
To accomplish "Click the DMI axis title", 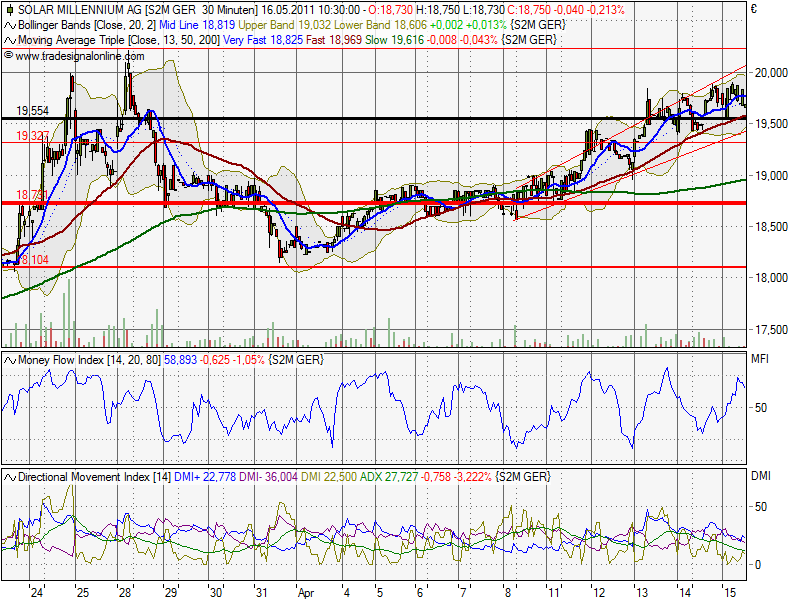I will [x=761, y=476].
